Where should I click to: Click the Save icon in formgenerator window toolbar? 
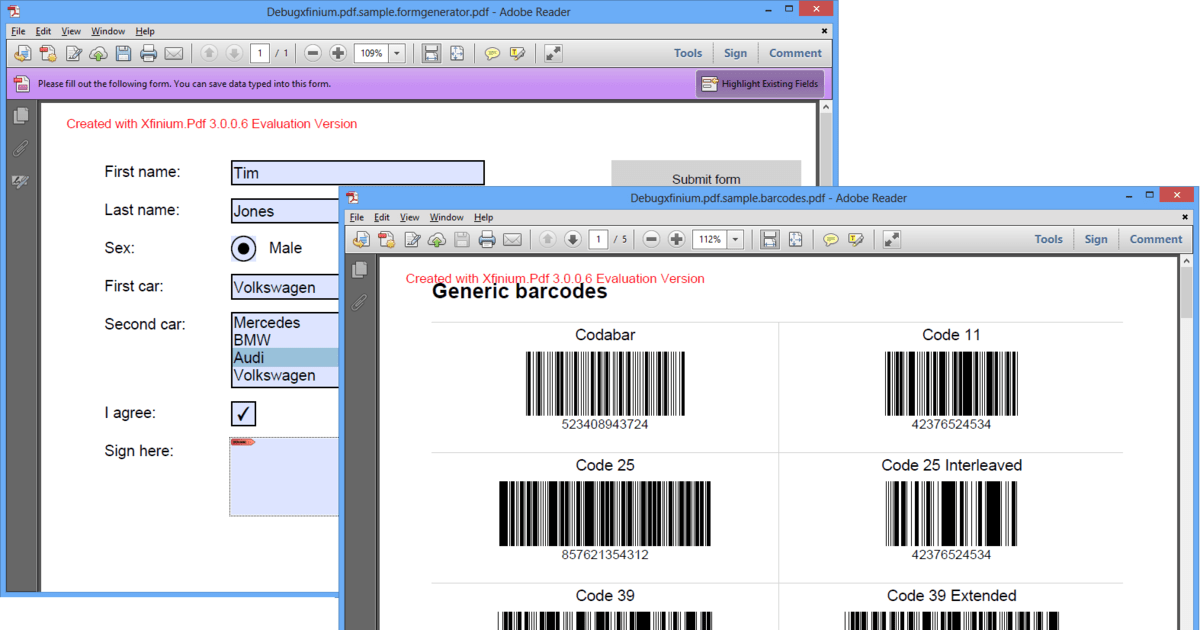pyautogui.click(x=124, y=53)
